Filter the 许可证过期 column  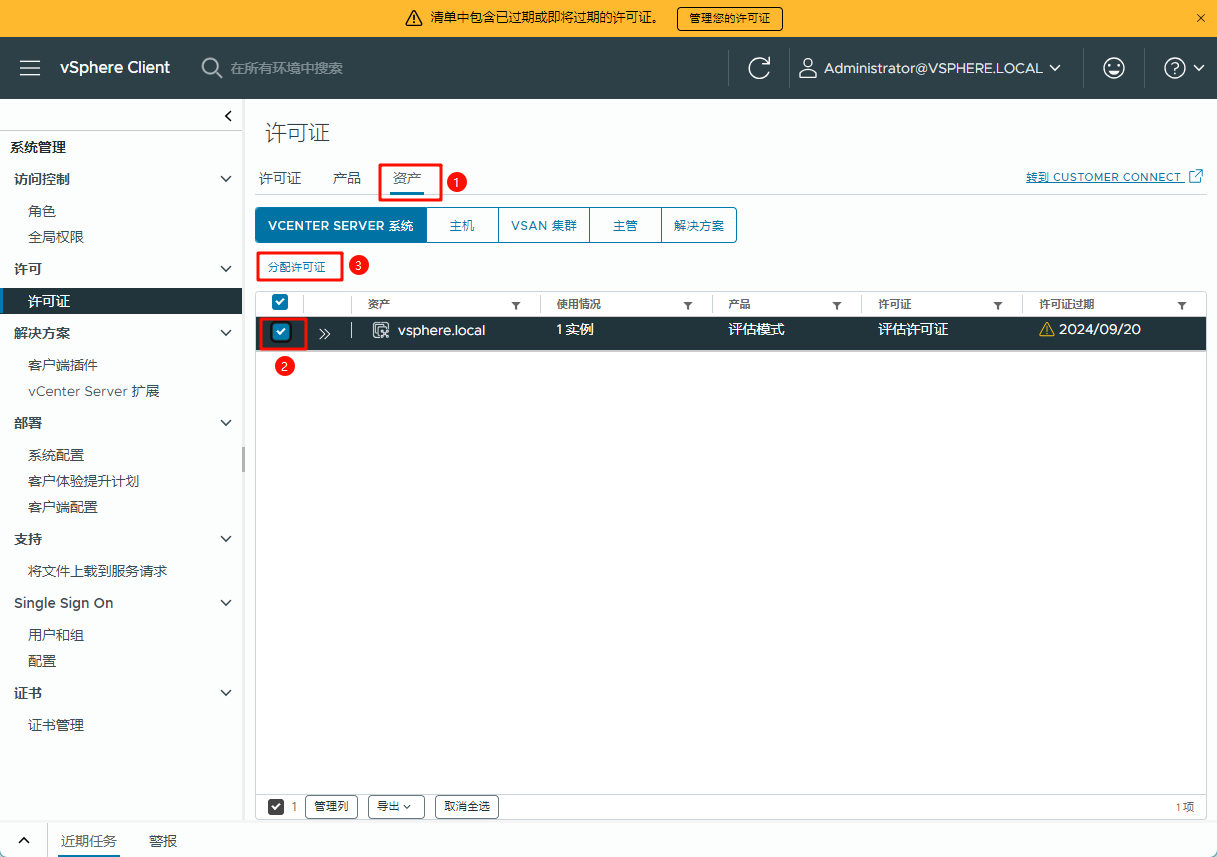point(1182,305)
